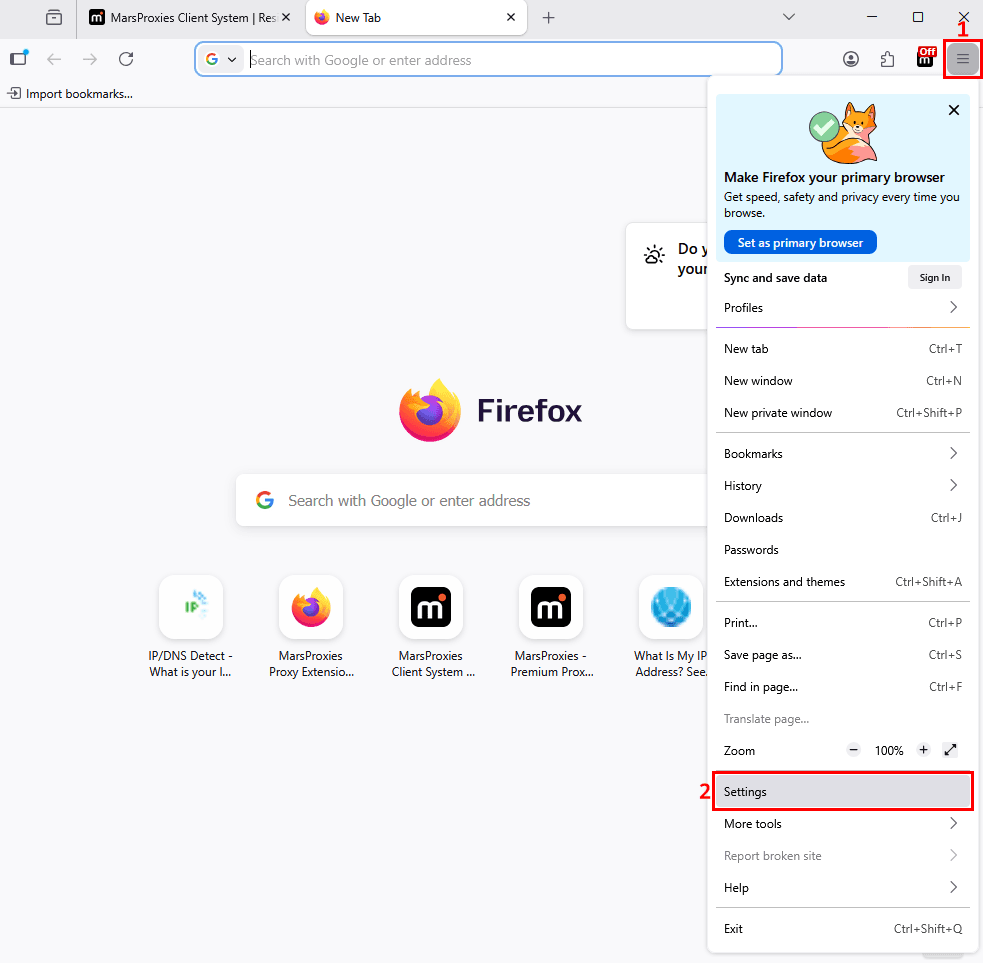
Task: Go forward with the forward arrow
Action: 90,59
